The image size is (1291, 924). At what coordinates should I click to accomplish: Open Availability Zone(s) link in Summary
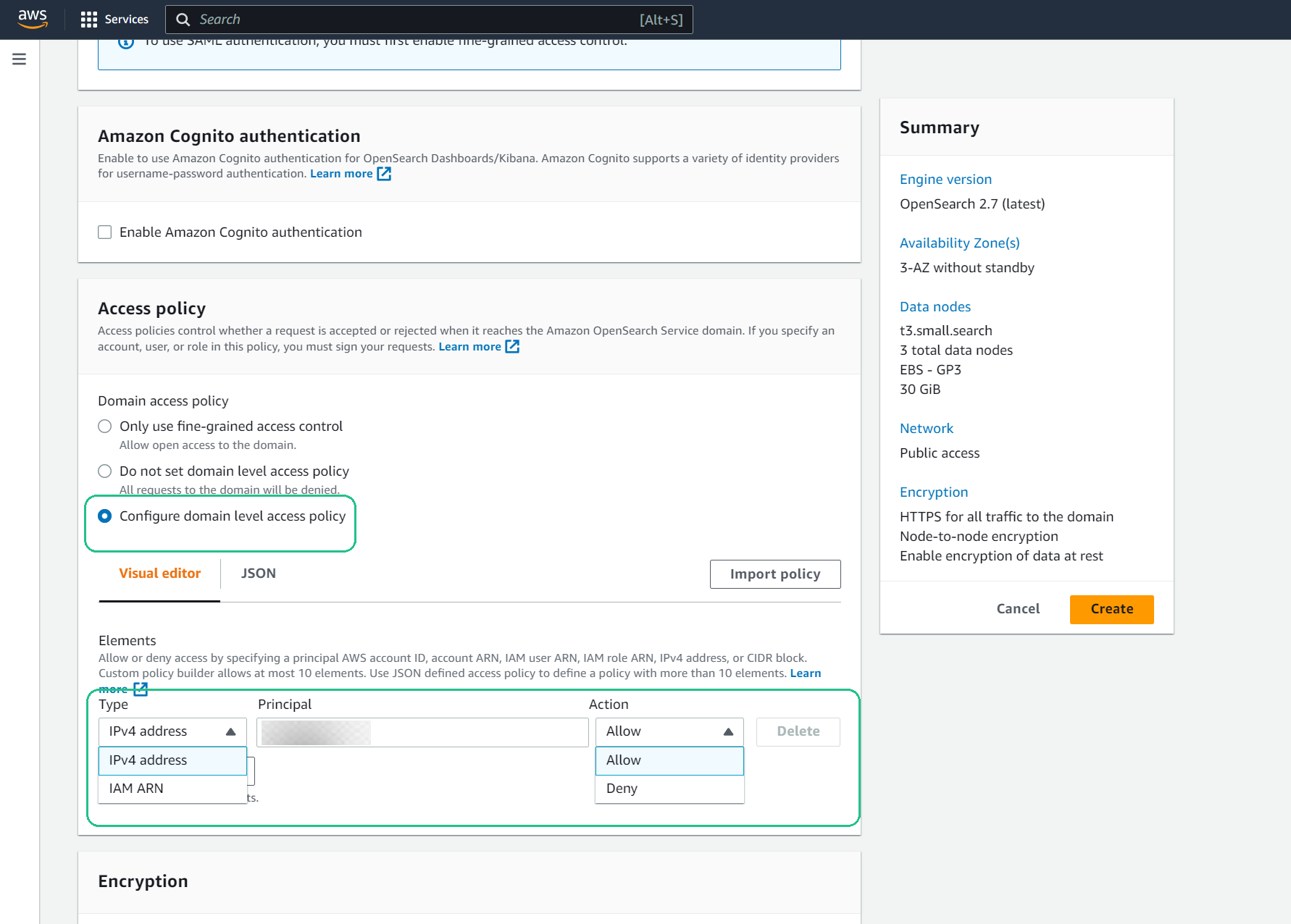[959, 243]
